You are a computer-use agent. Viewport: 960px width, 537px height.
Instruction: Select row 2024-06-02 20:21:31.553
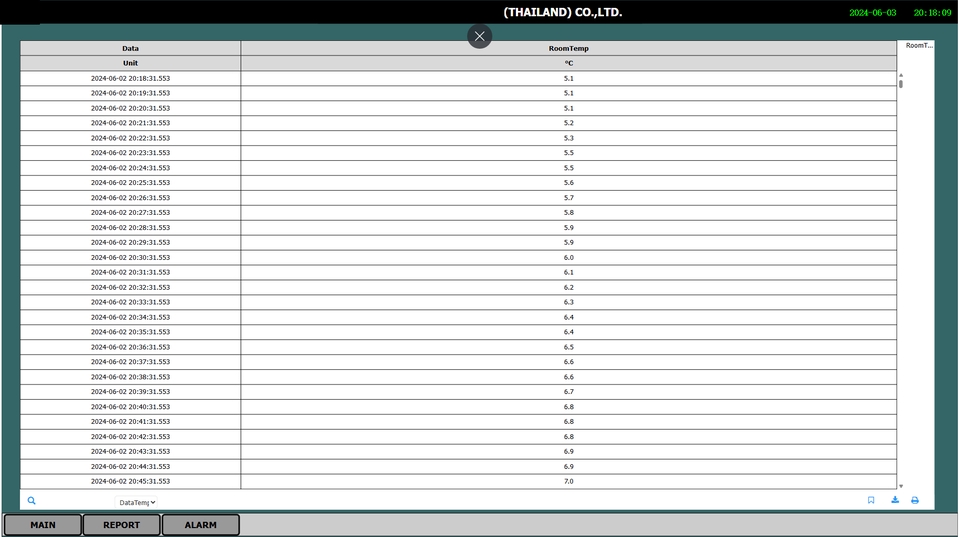(x=459, y=123)
